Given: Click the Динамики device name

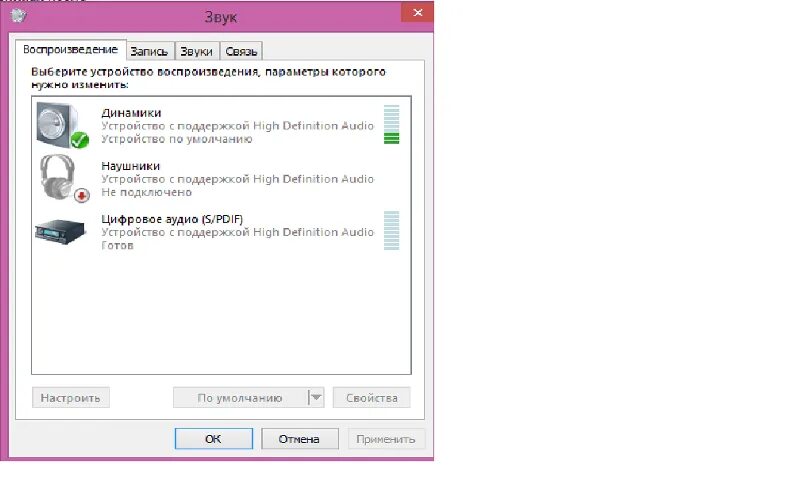Looking at the screenshot, I should click(131, 113).
